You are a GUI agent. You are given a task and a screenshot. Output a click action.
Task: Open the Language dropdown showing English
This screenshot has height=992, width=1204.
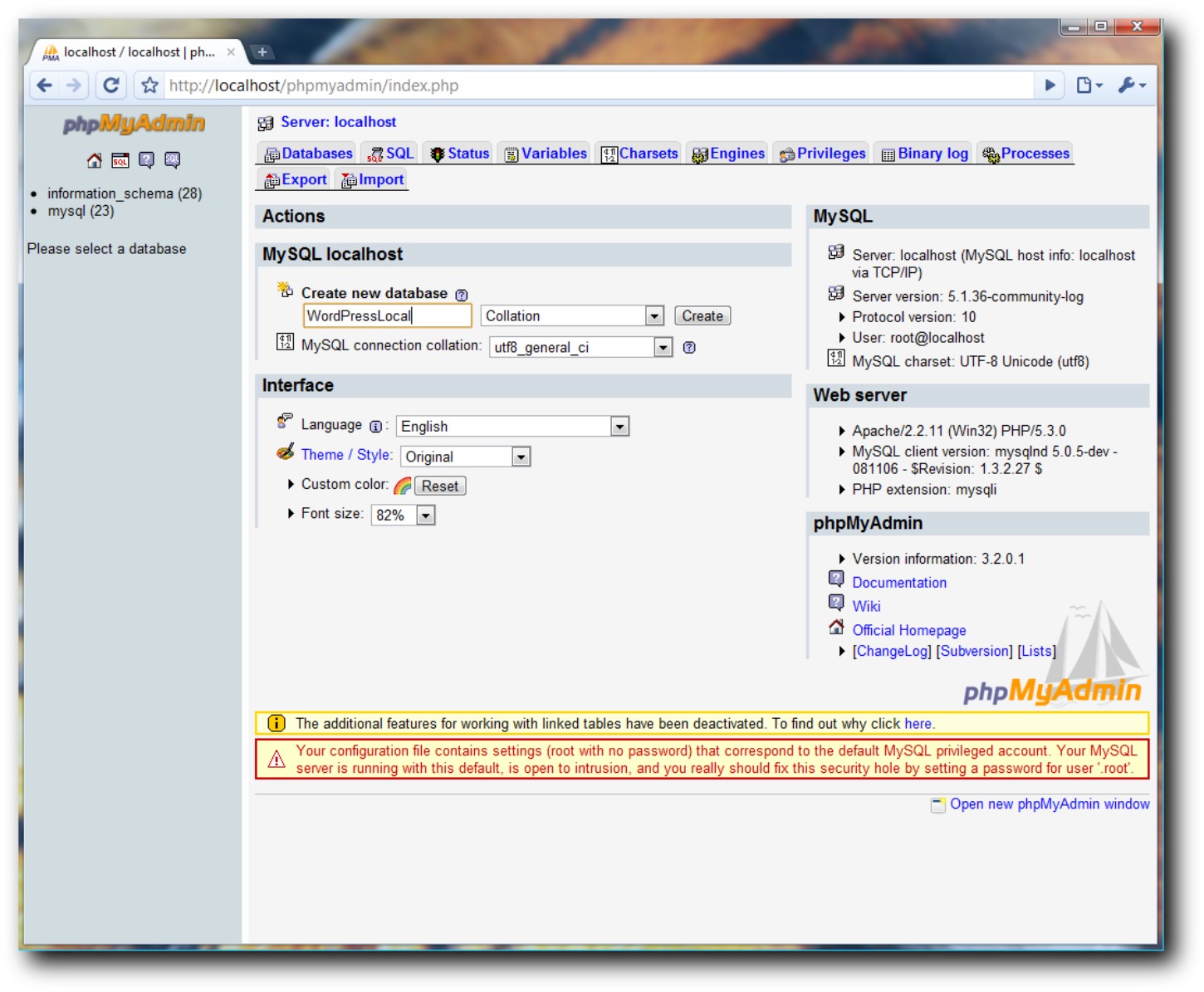point(512,427)
